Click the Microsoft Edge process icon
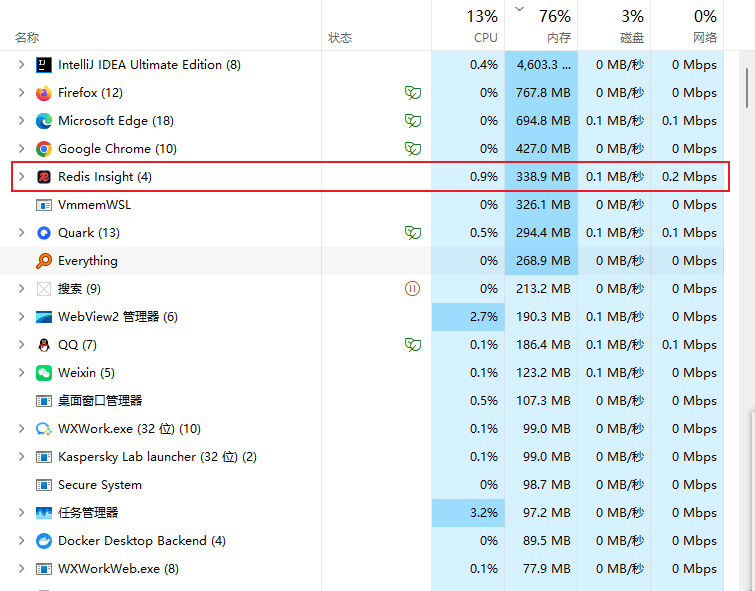 pyautogui.click(x=44, y=120)
